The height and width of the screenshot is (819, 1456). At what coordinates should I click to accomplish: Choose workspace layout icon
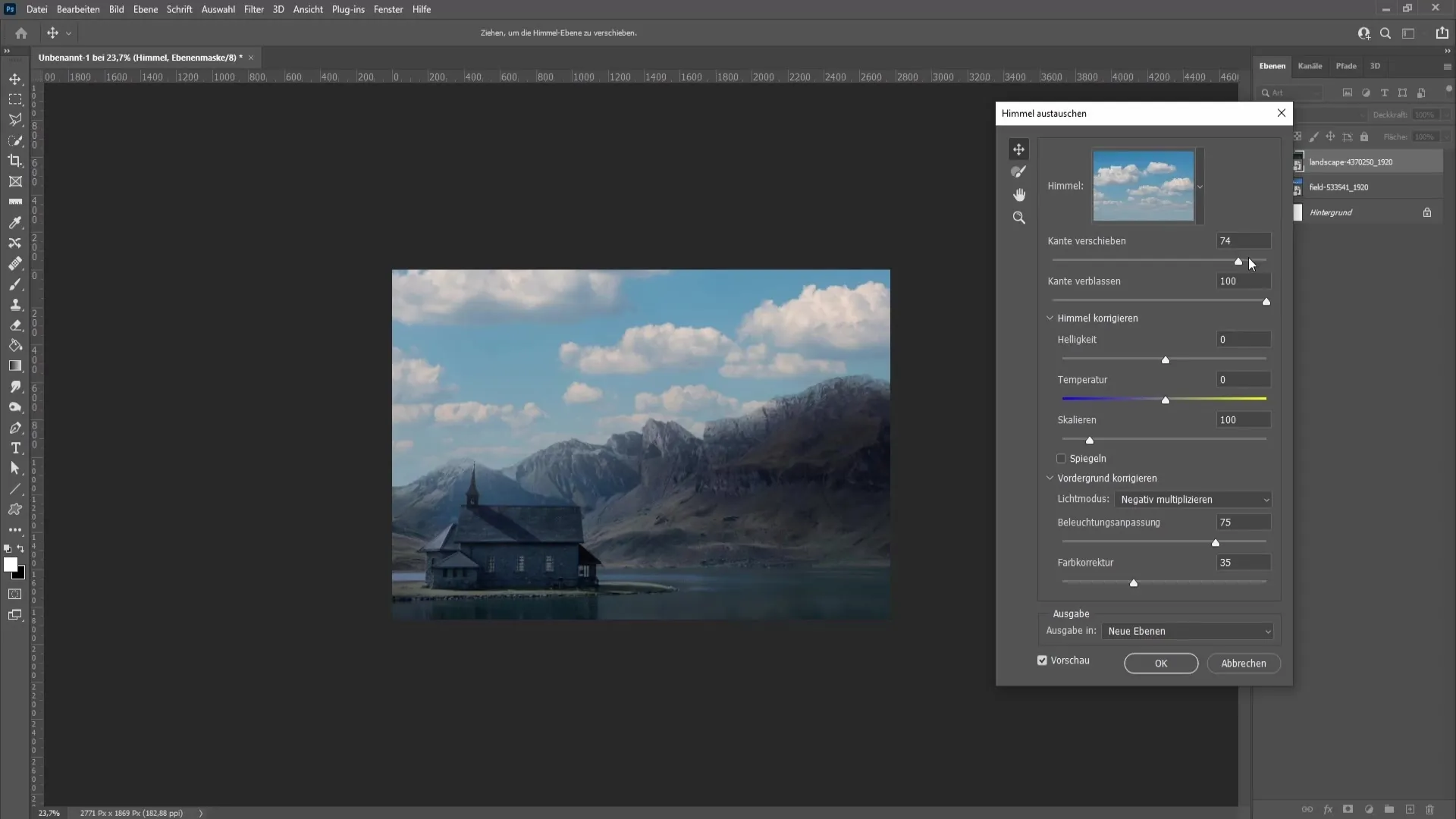coord(1409,33)
